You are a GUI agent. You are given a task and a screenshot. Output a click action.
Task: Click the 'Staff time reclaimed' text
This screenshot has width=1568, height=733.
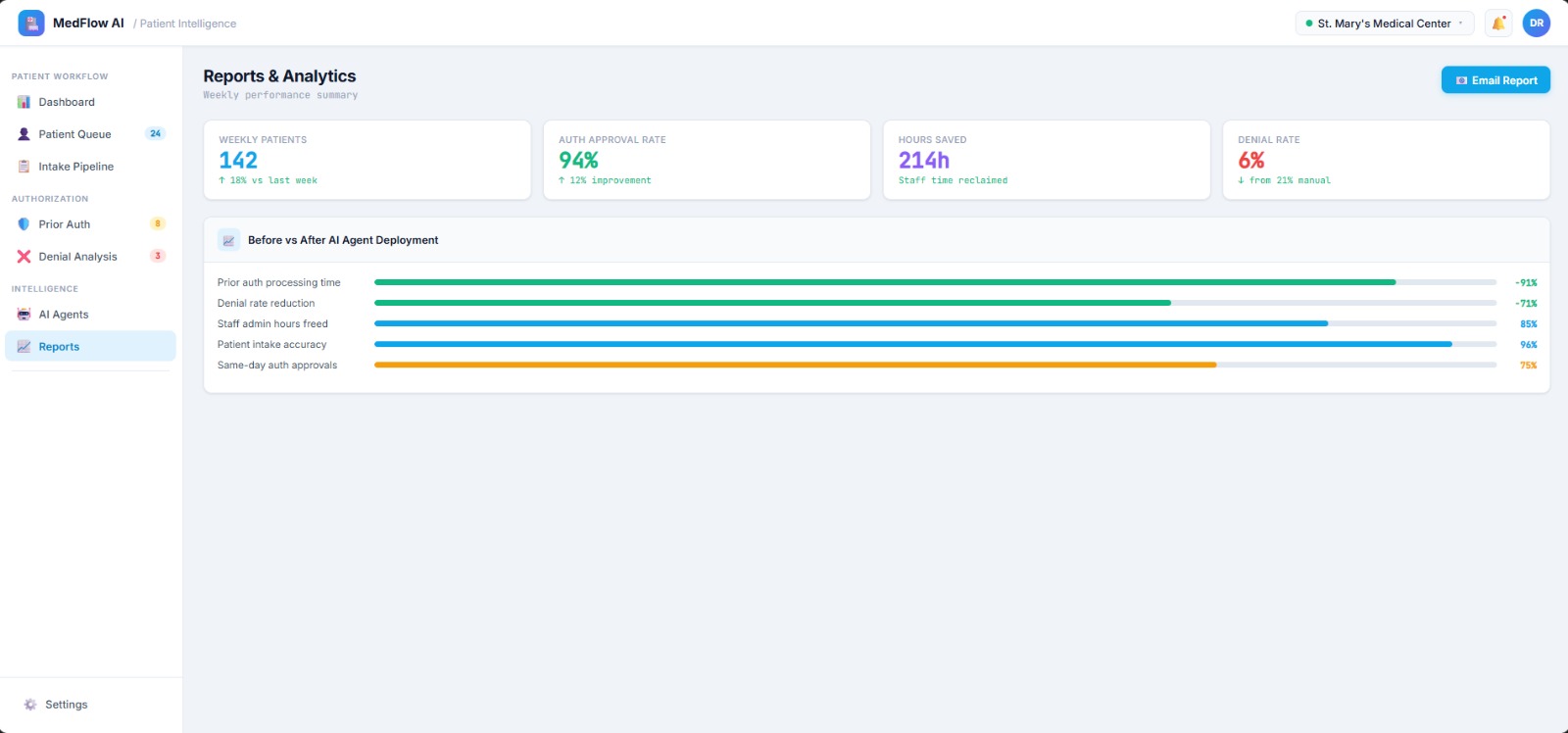click(953, 180)
